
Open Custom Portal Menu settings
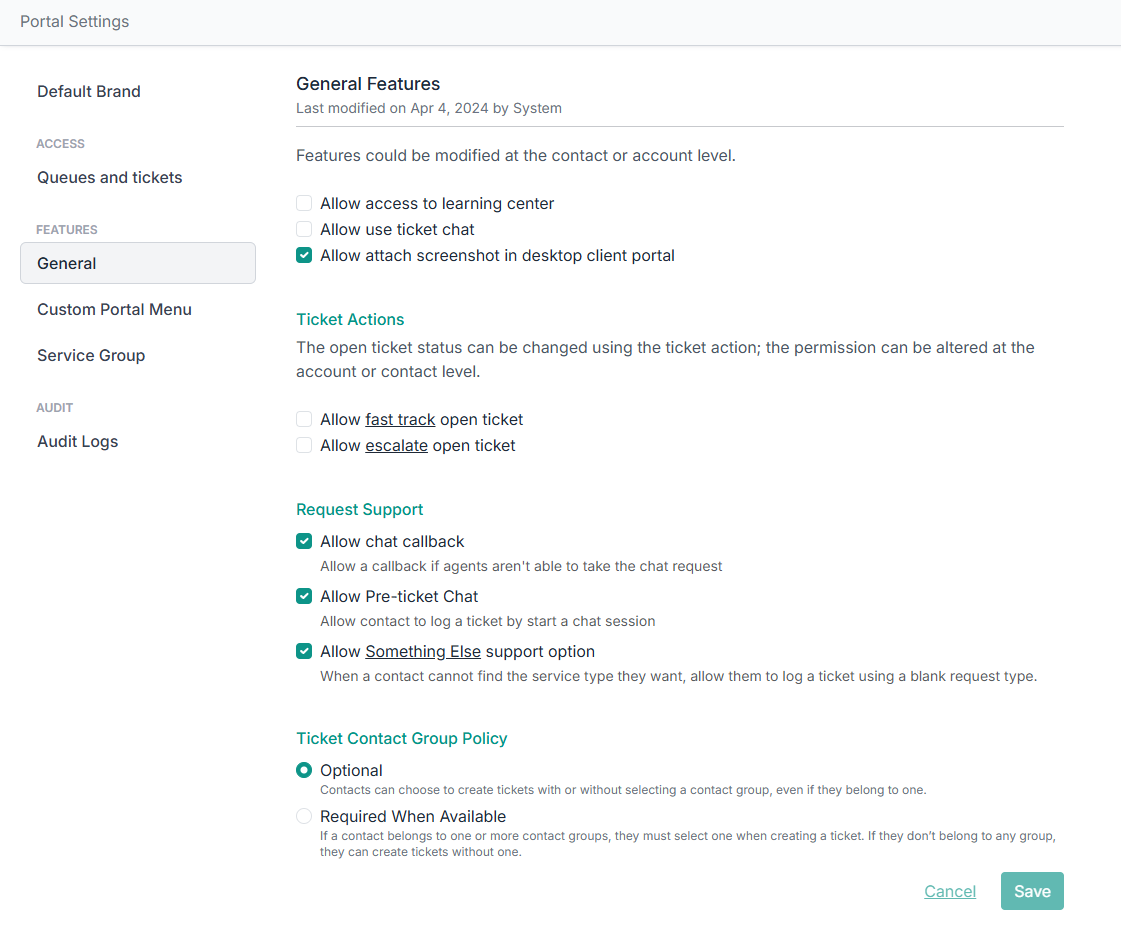pyautogui.click(x=114, y=310)
